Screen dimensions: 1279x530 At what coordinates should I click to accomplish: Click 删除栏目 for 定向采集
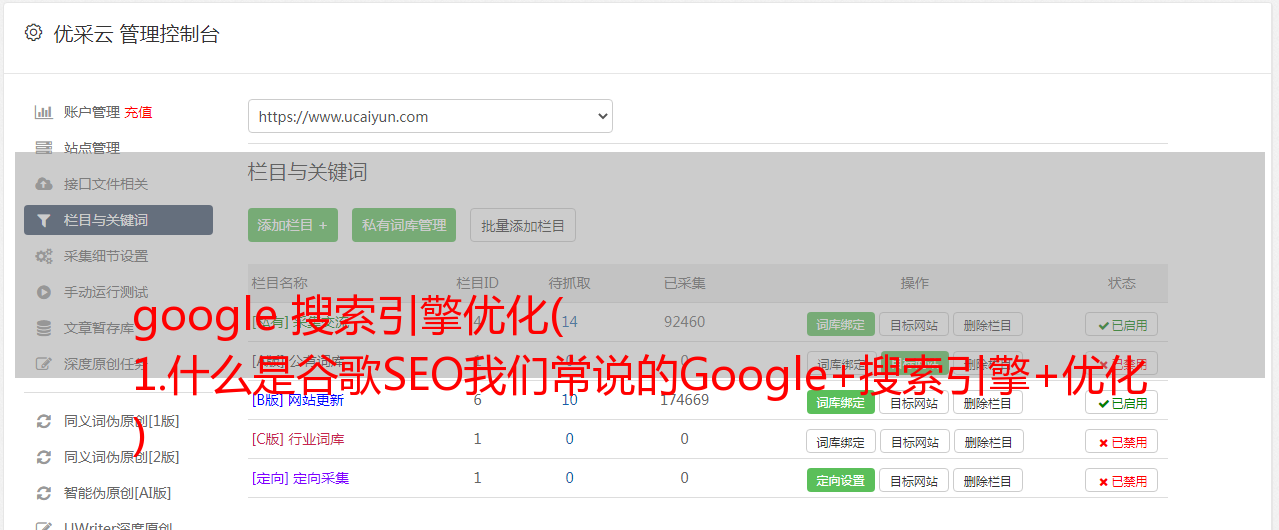(x=987, y=480)
